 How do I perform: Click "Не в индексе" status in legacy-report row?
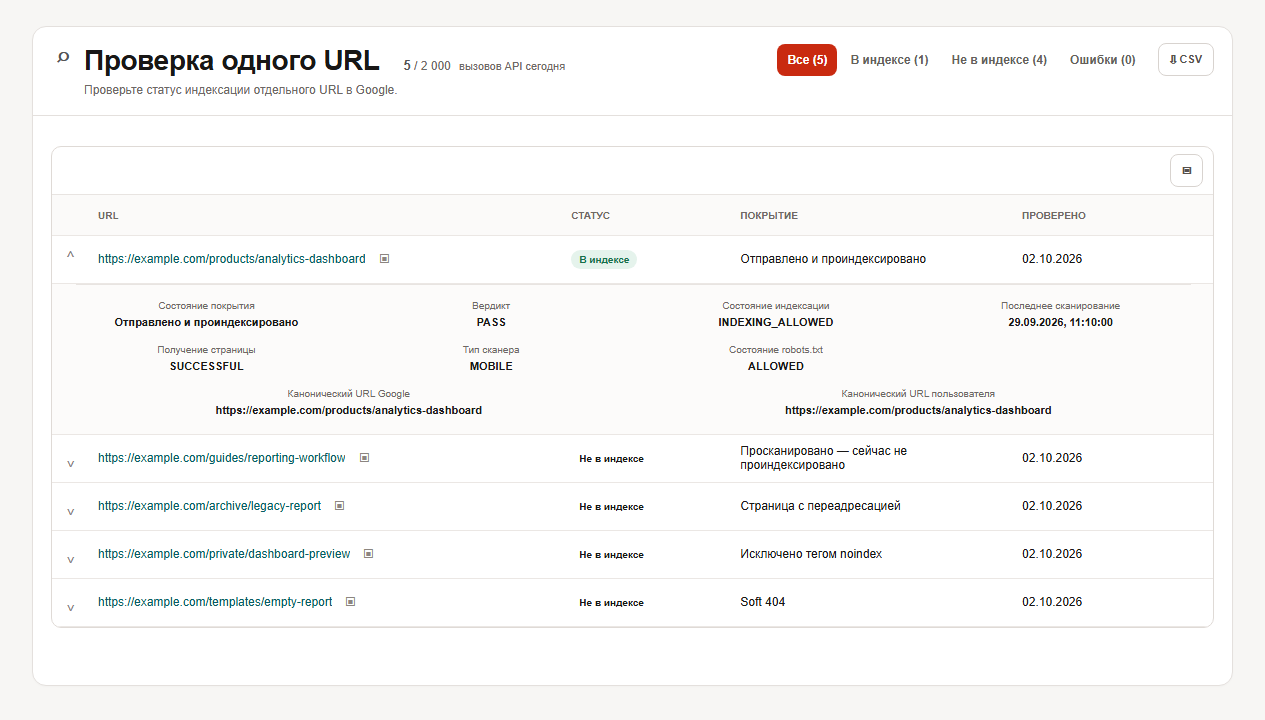coord(611,507)
